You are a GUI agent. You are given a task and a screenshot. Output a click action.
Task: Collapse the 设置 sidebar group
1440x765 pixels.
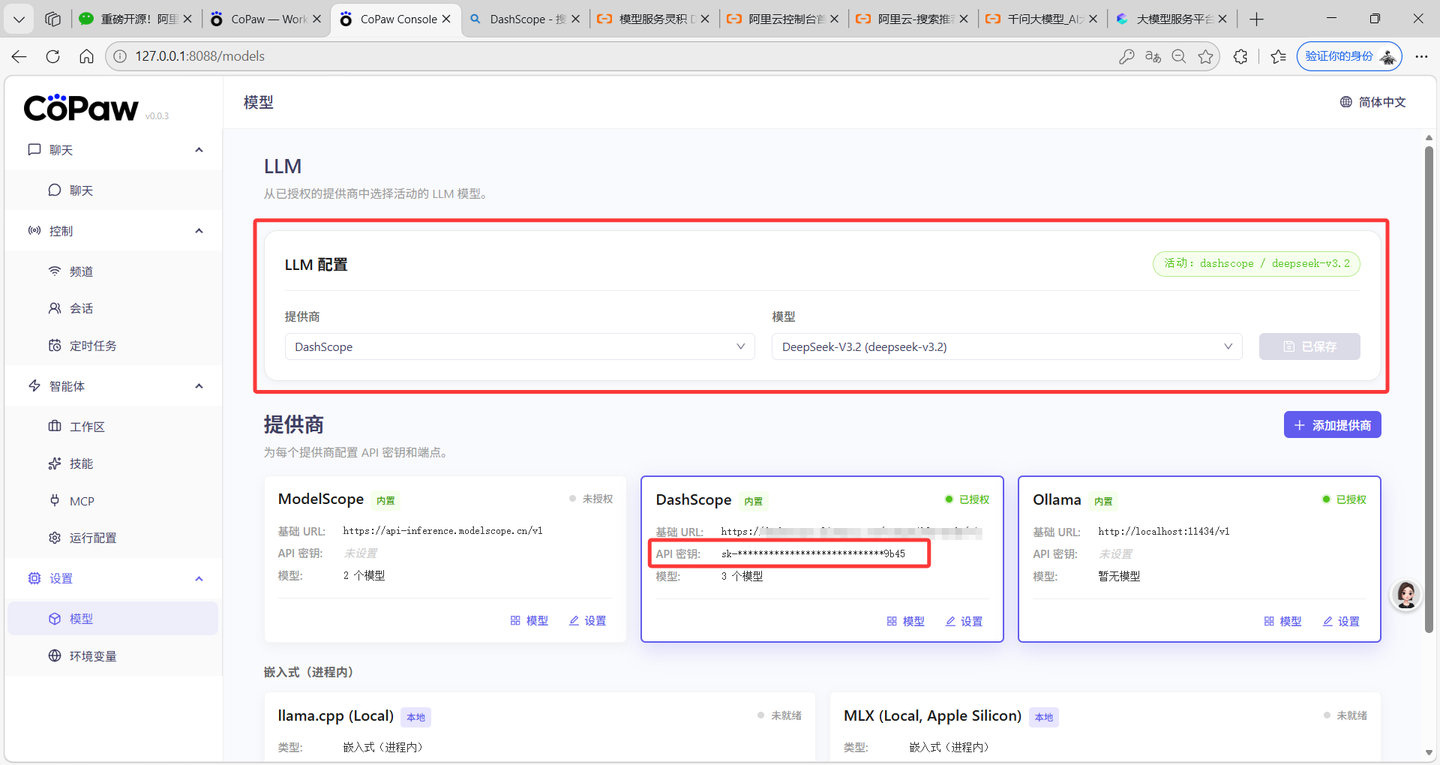[x=199, y=578]
